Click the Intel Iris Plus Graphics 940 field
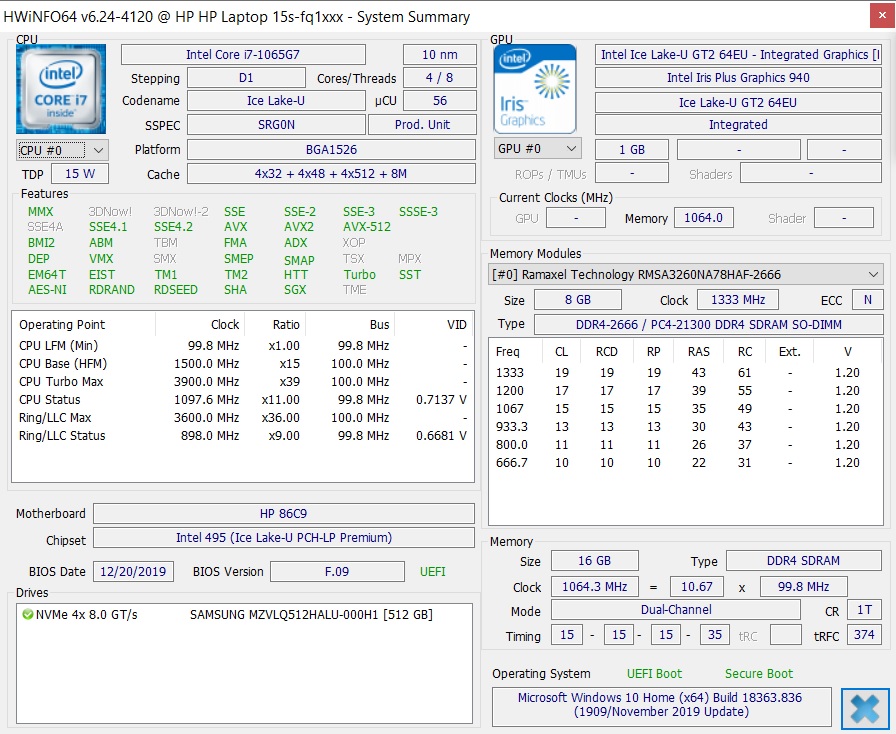 [738, 78]
